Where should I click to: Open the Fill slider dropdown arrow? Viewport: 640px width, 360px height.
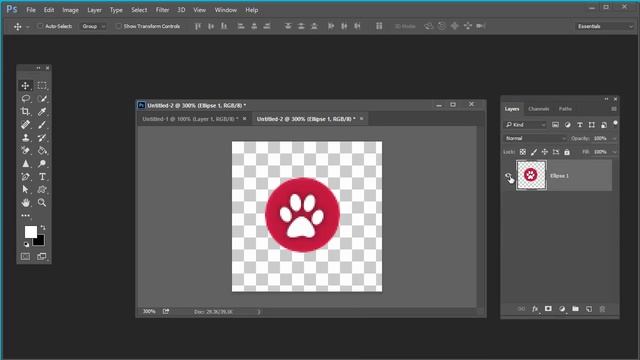[x=614, y=152]
